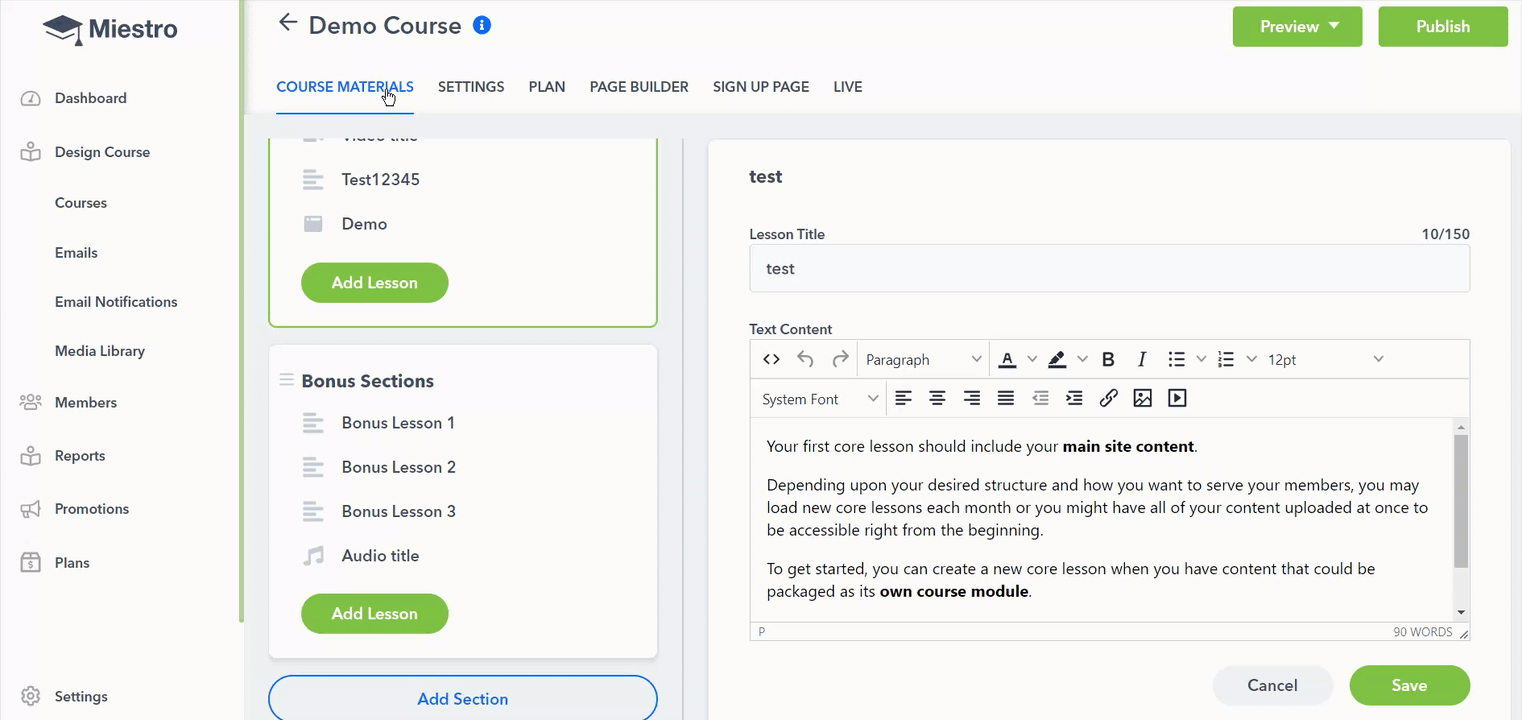1522x720 pixels.
Task: Open source code view in editor
Action: (x=771, y=359)
